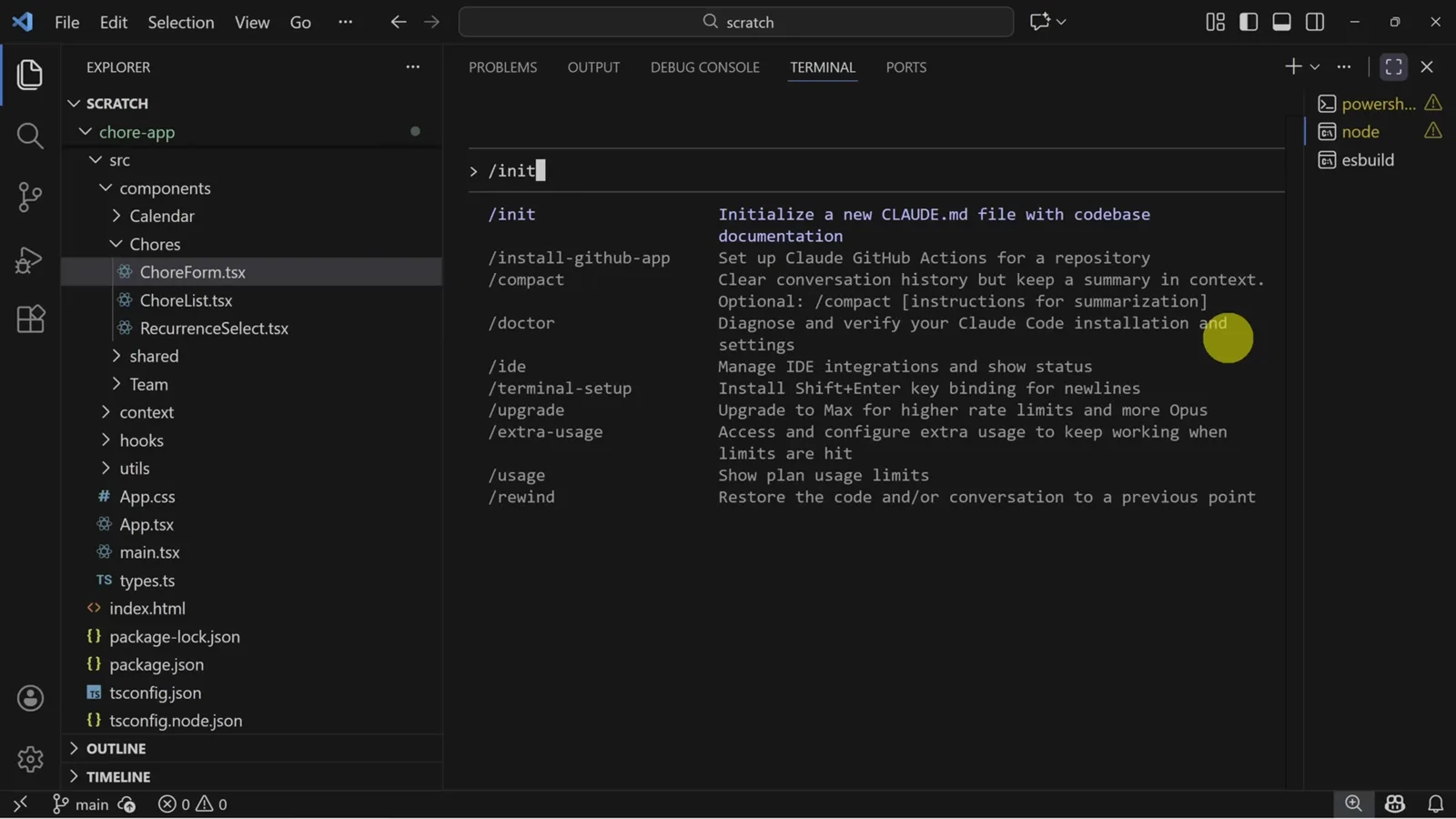Toggle the primary side bar visibility
Image resolution: width=1456 pixels, height=819 pixels.
click(x=1249, y=22)
